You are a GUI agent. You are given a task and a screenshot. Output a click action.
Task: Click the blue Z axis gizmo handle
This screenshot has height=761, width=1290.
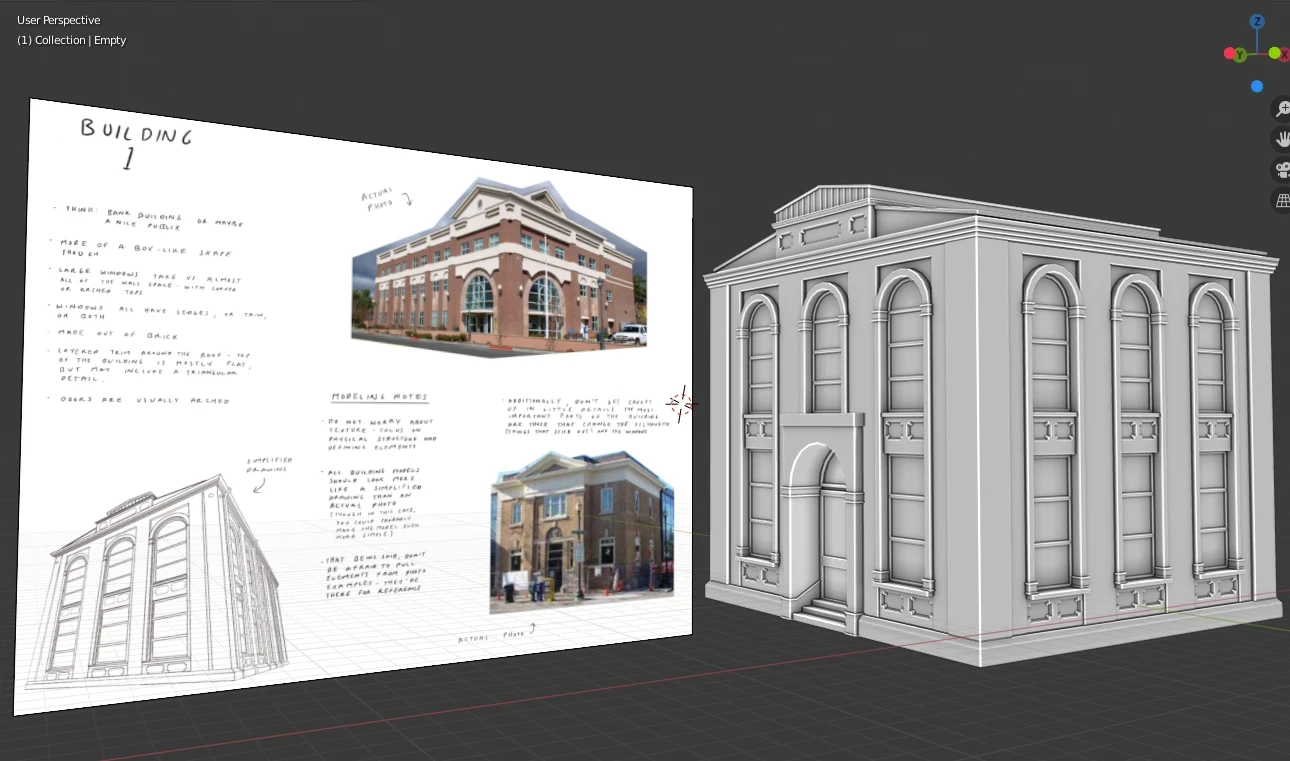1258,21
